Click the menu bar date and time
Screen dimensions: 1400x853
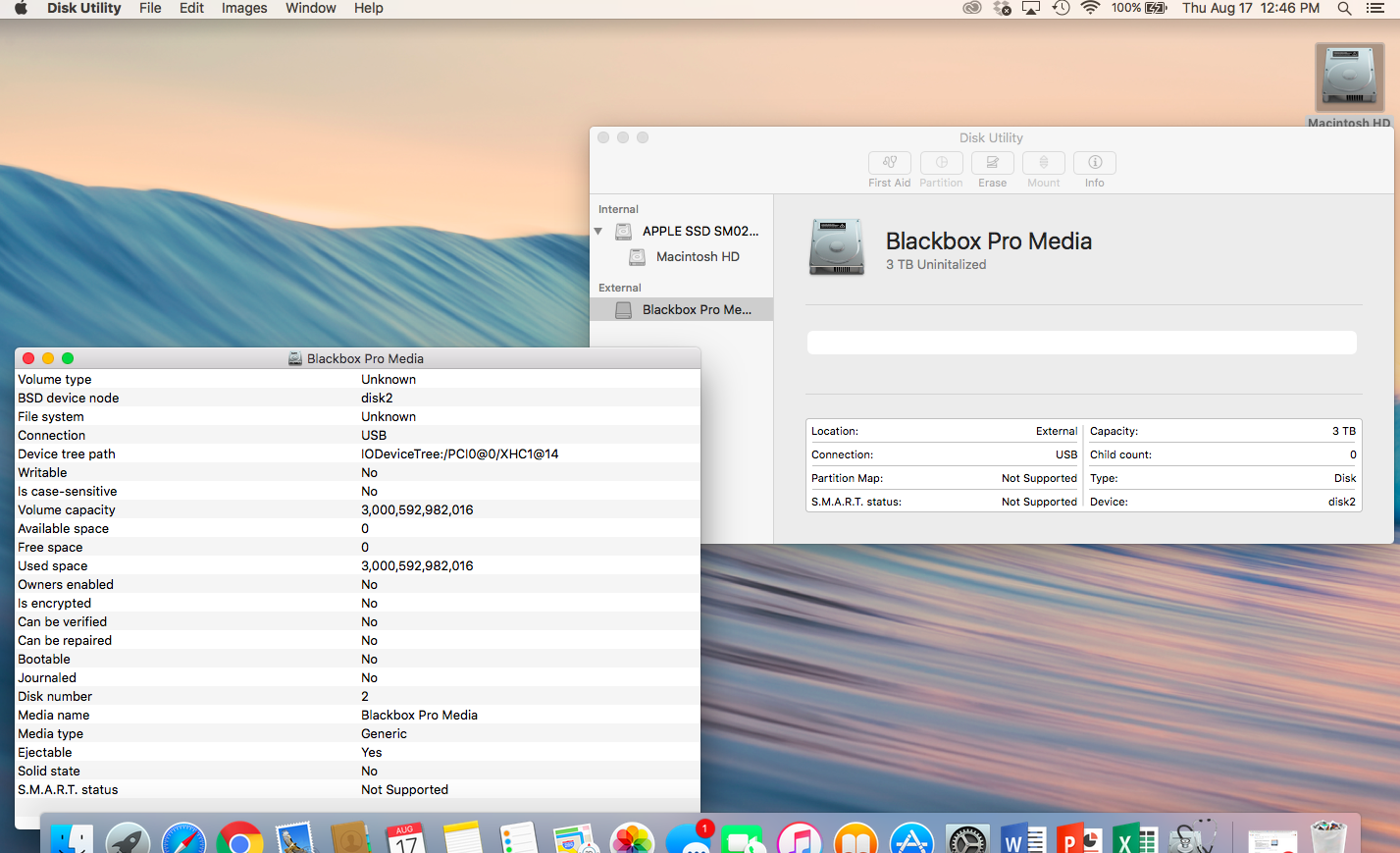(x=1251, y=8)
